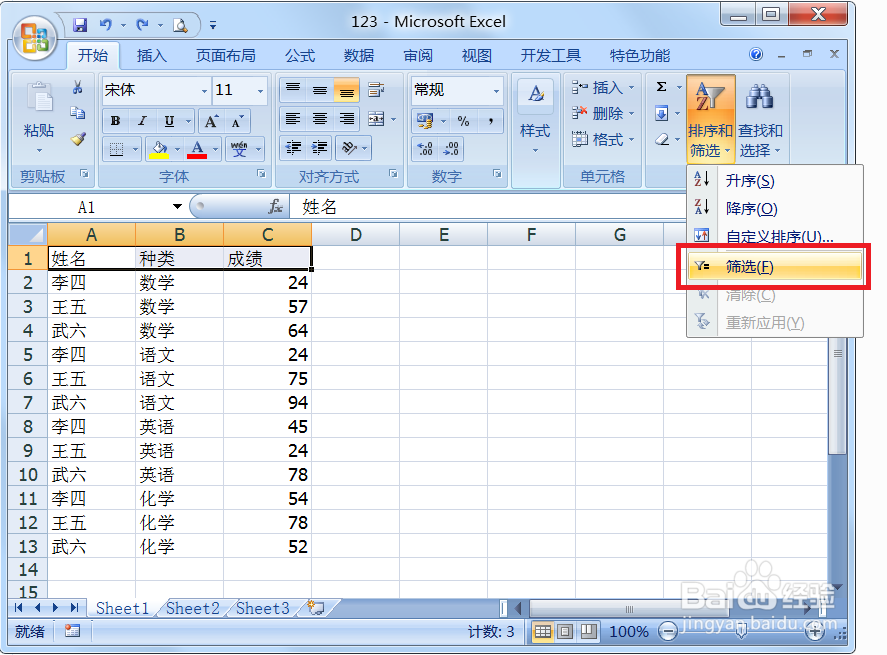The height and width of the screenshot is (655, 887).
Task: Apply red font color
Action: (197, 149)
